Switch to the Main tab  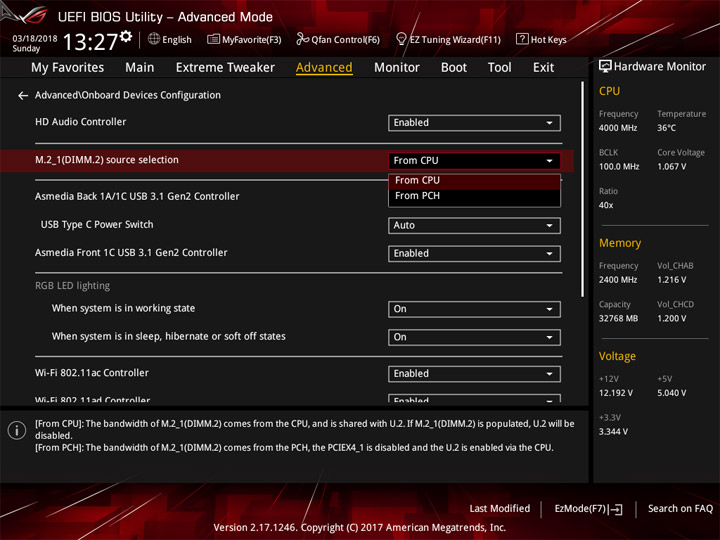point(140,68)
